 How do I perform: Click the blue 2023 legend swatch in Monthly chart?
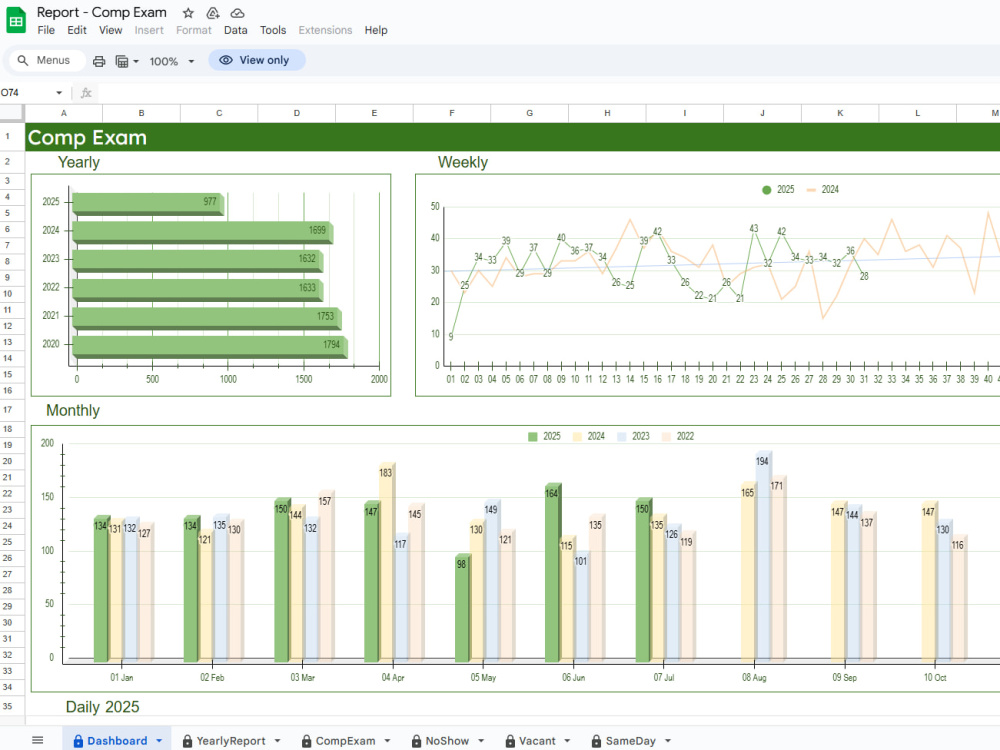(622, 437)
